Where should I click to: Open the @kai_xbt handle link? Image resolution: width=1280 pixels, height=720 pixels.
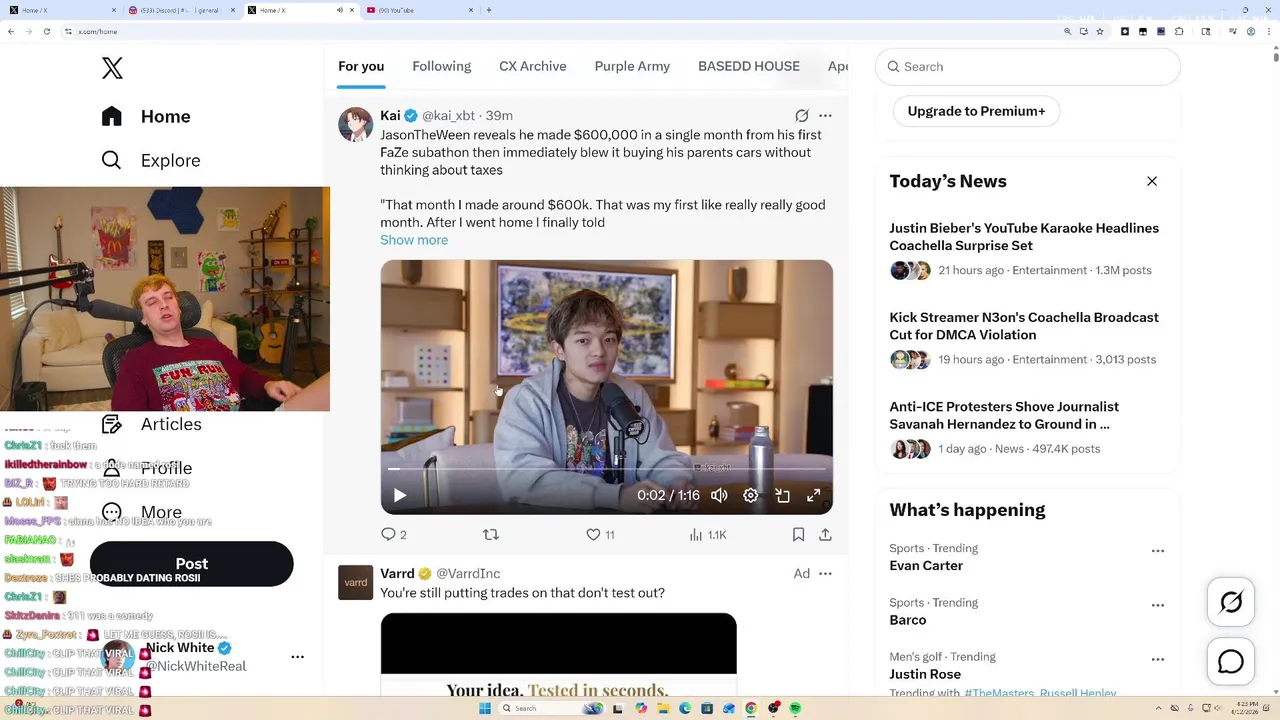448,116
